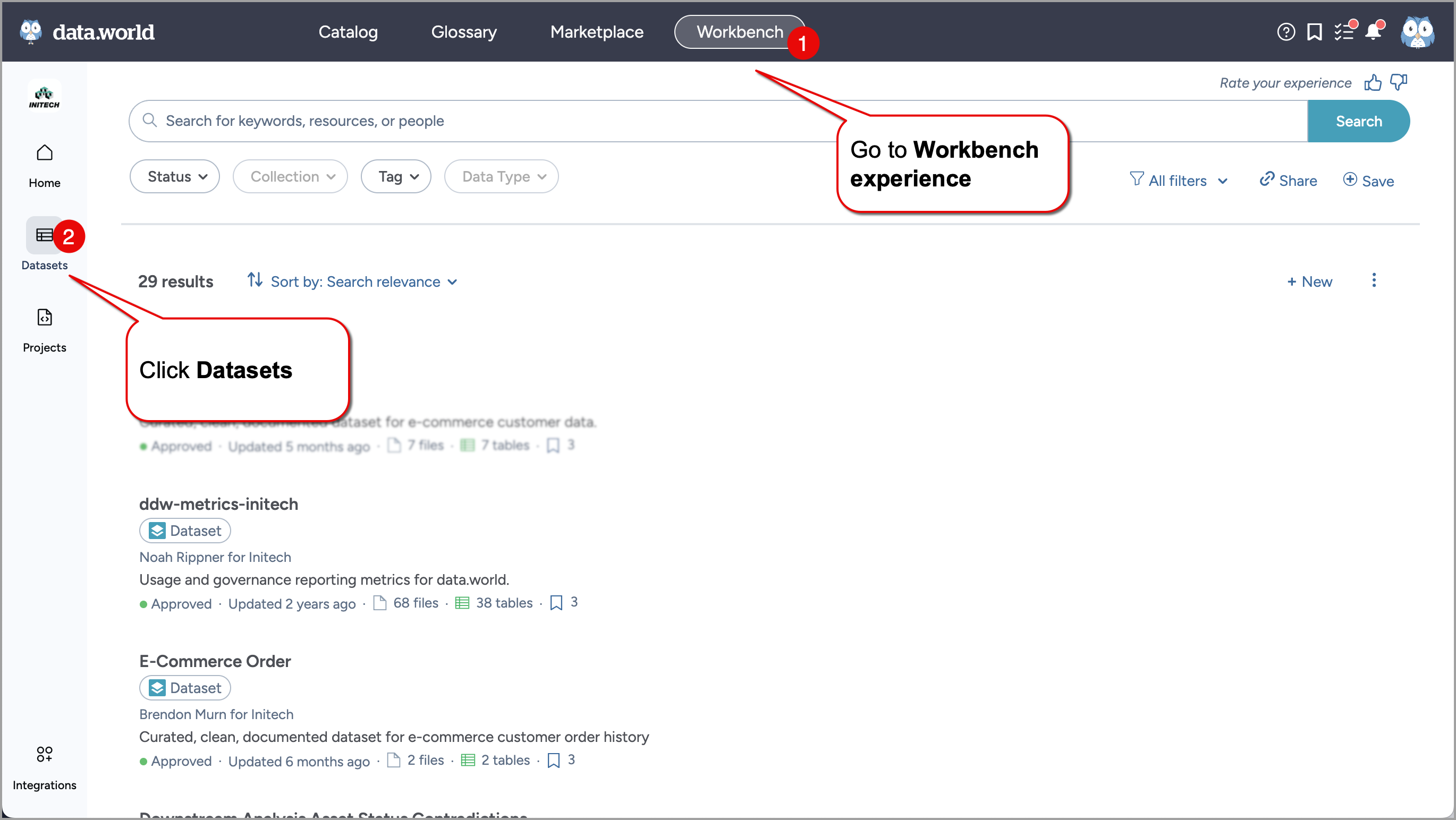Viewport: 1456px width, 820px height.
Task: Click the help question mark icon
Action: coord(1285,32)
